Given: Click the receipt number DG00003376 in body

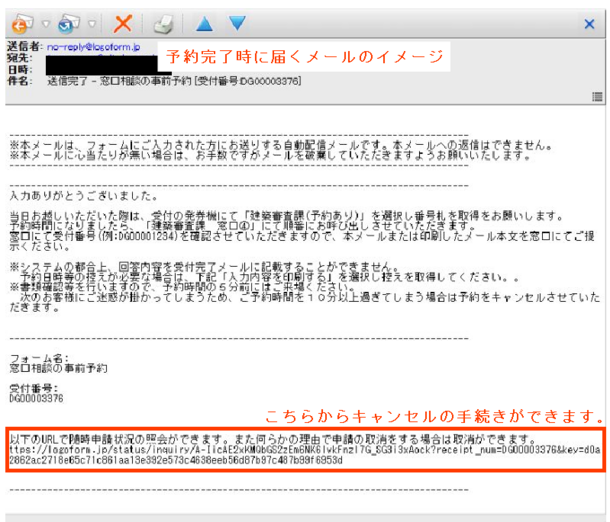Looking at the screenshot, I should 36,398.
